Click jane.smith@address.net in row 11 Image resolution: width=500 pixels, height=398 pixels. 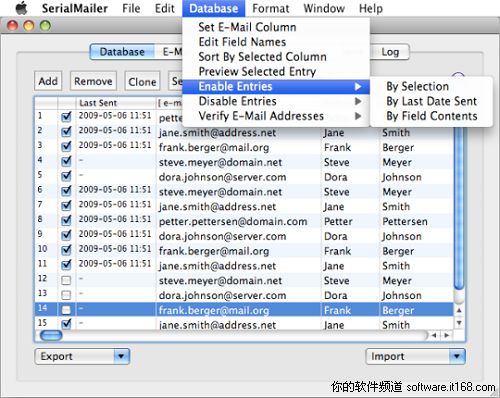217,266
